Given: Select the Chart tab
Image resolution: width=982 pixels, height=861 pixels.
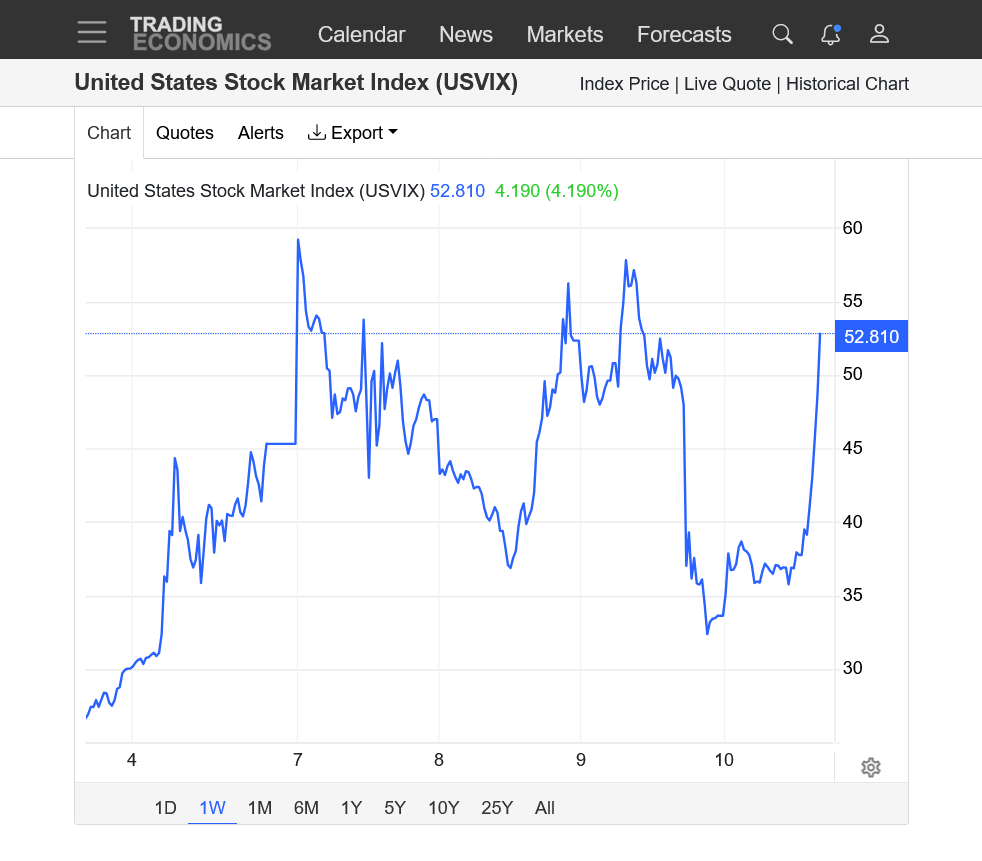Looking at the screenshot, I should click(x=109, y=133).
